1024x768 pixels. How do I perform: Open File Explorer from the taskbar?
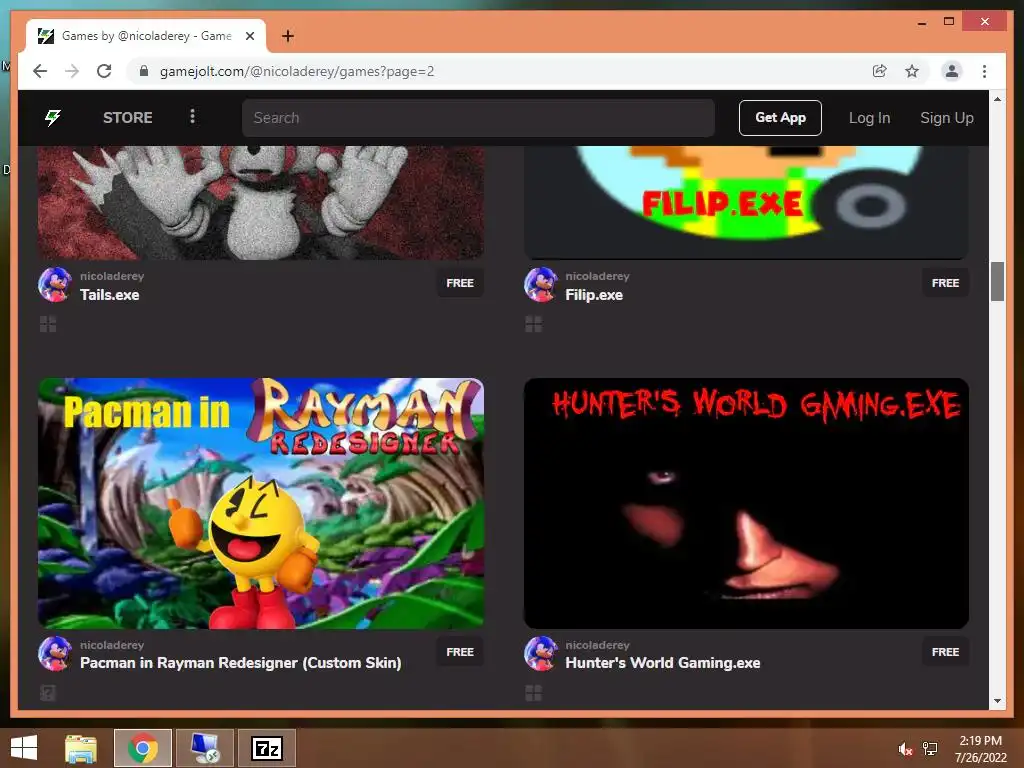coord(81,748)
